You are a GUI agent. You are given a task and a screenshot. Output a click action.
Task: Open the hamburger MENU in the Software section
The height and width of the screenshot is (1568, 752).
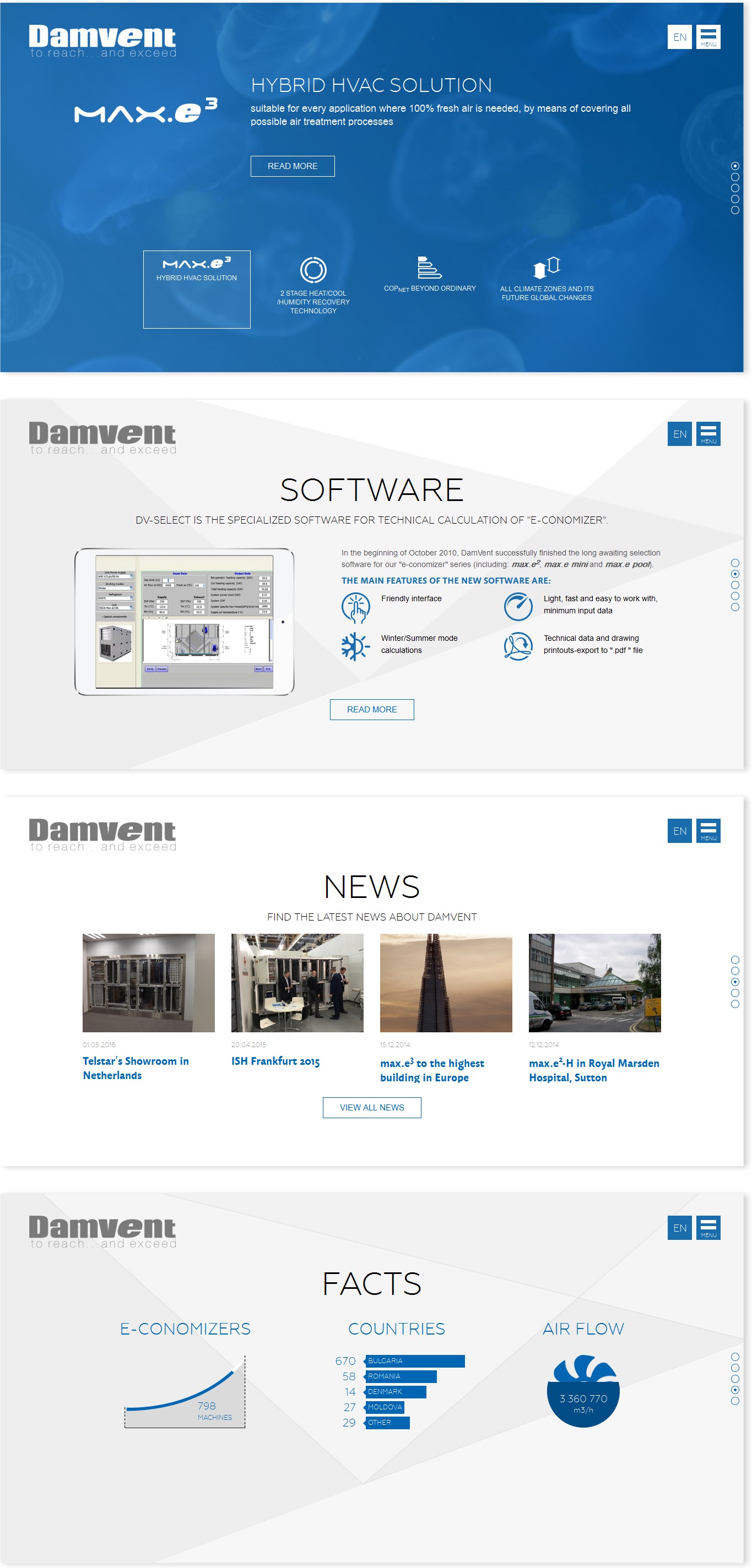(708, 434)
